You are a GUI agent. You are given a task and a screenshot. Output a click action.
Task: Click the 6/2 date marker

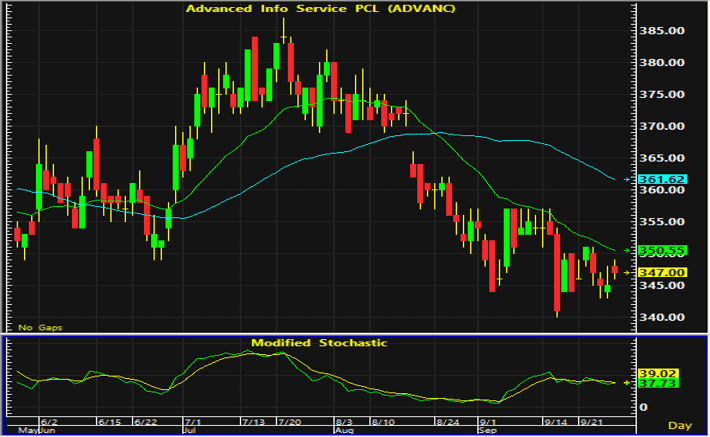coord(48,422)
